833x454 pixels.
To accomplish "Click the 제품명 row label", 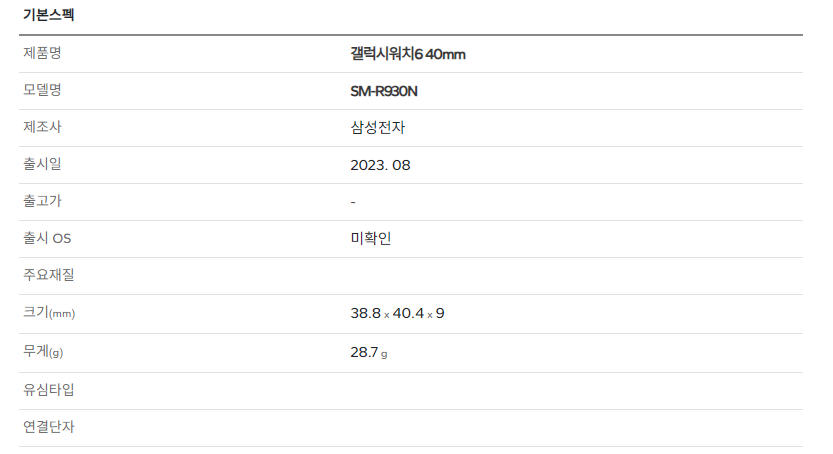I will [x=42, y=53].
